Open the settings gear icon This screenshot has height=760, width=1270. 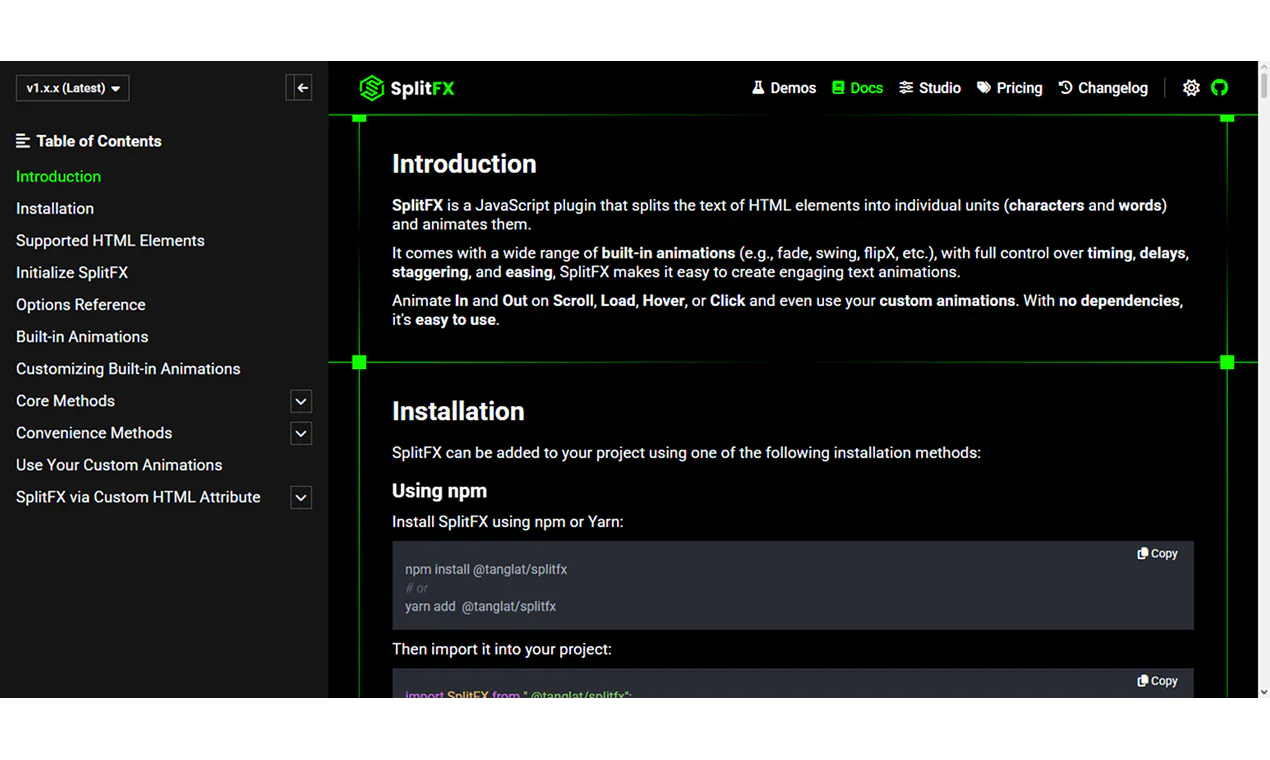click(1191, 88)
